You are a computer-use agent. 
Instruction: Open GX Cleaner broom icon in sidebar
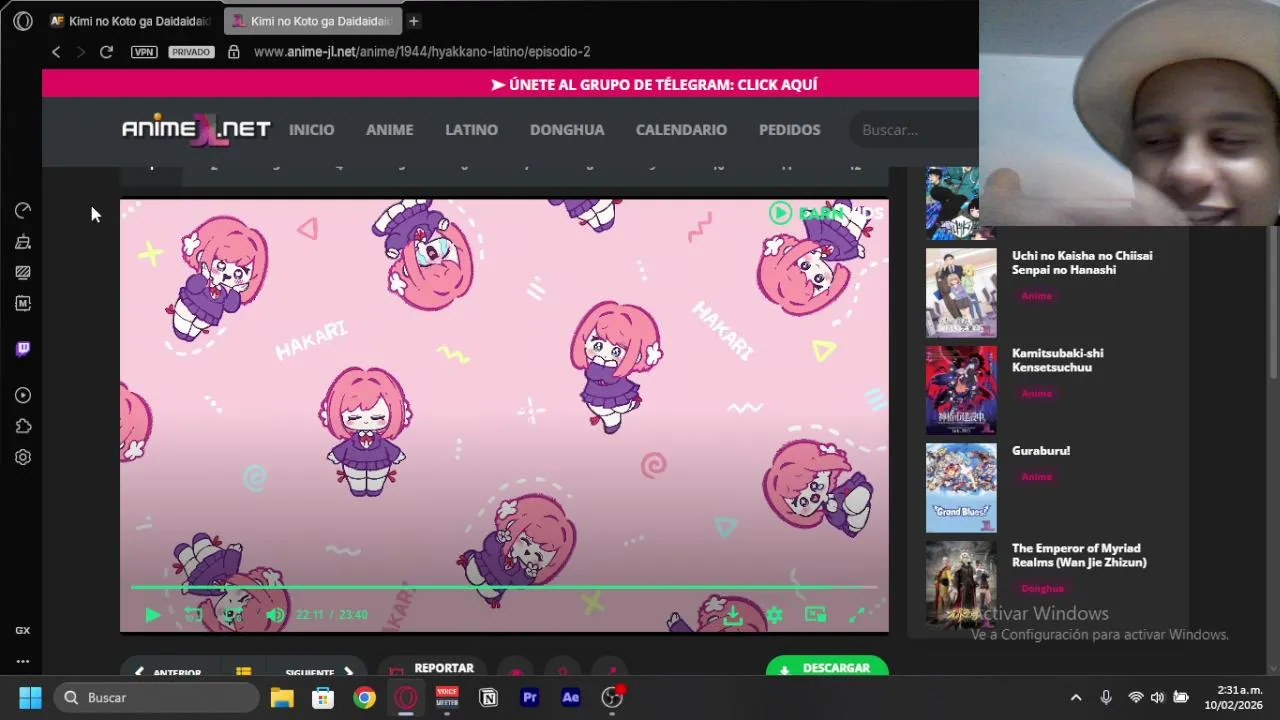22,241
